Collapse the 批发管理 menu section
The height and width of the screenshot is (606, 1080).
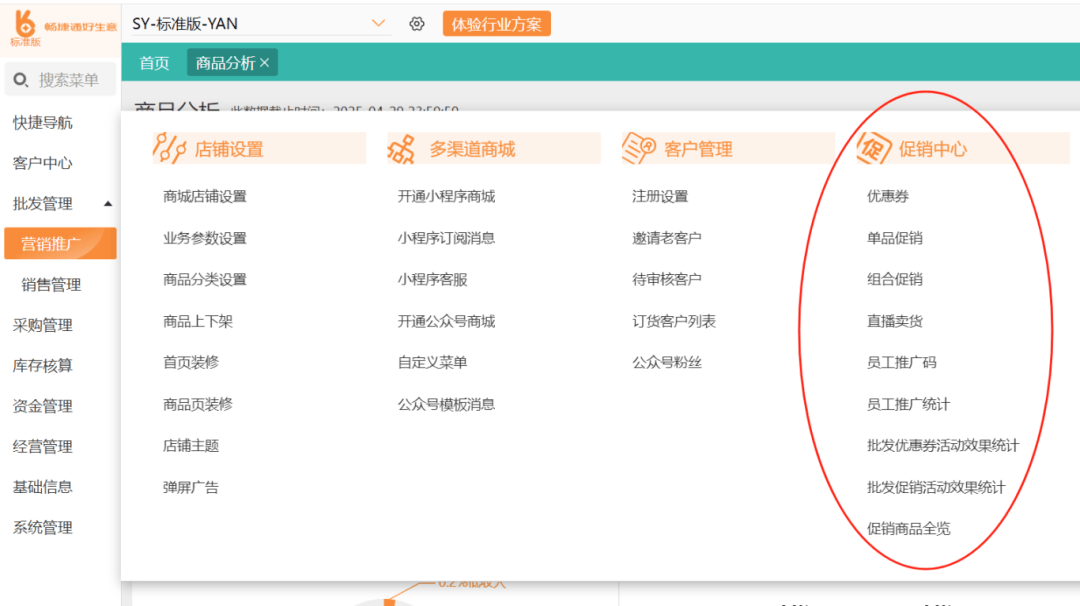[x=108, y=203]
